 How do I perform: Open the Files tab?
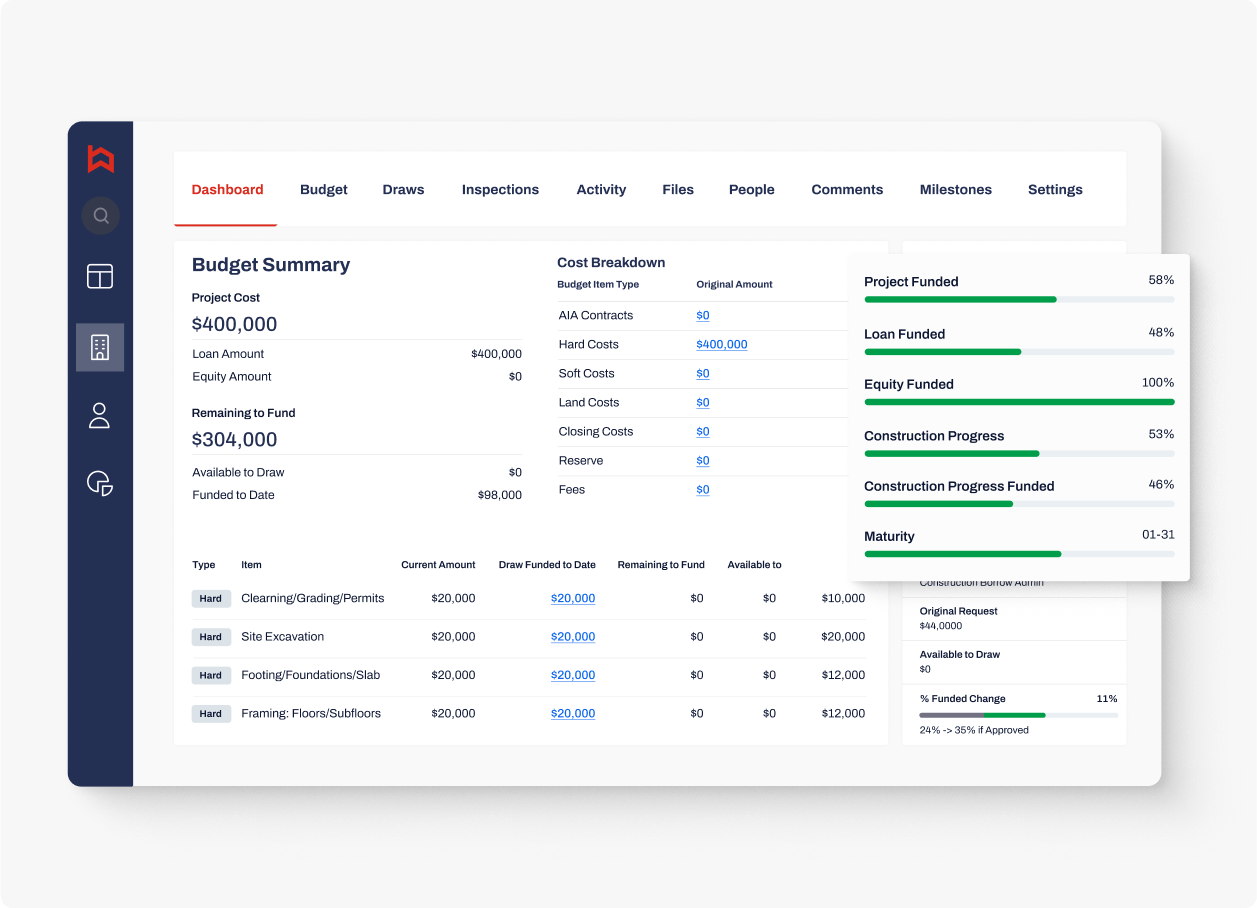[x=678, y=189]
